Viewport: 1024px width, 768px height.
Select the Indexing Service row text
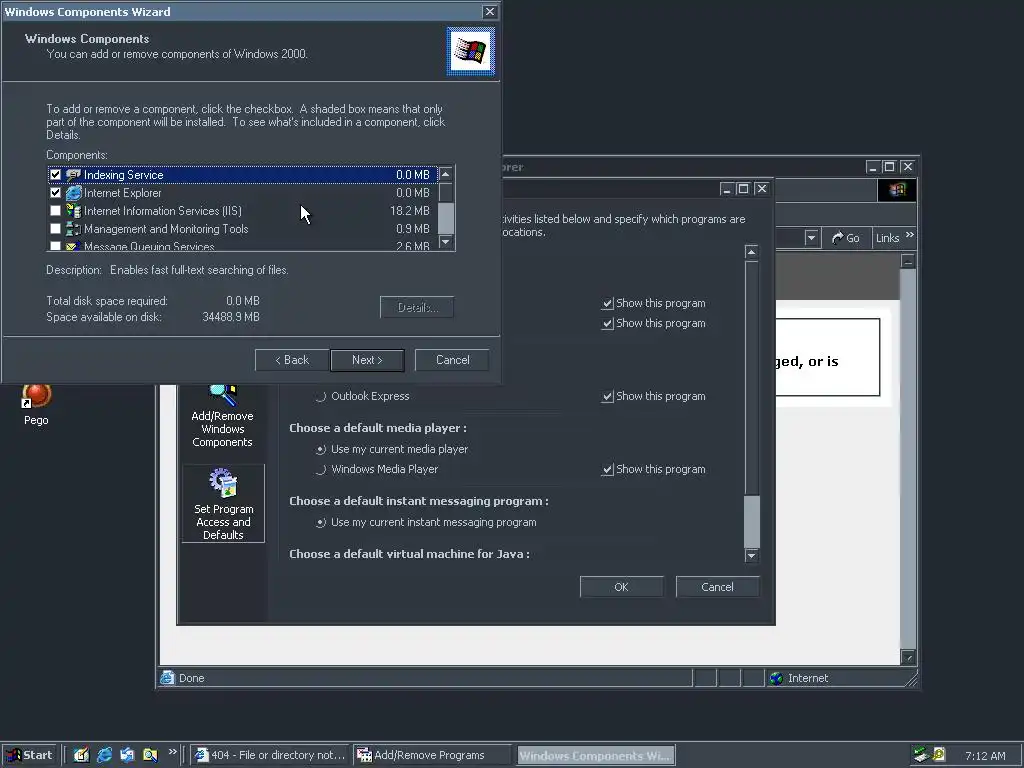pos(123,174)
